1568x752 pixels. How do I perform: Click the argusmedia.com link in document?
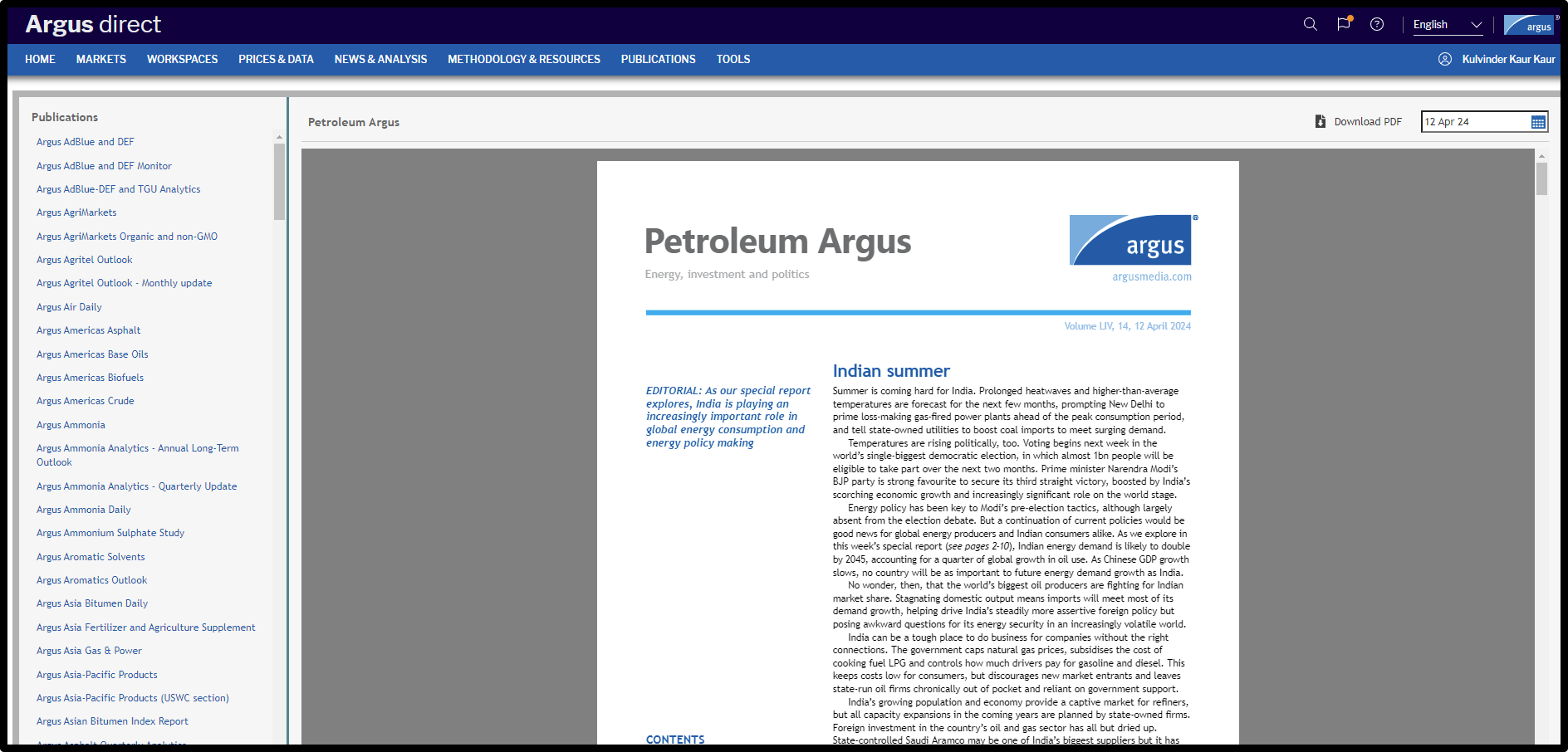1152,277
